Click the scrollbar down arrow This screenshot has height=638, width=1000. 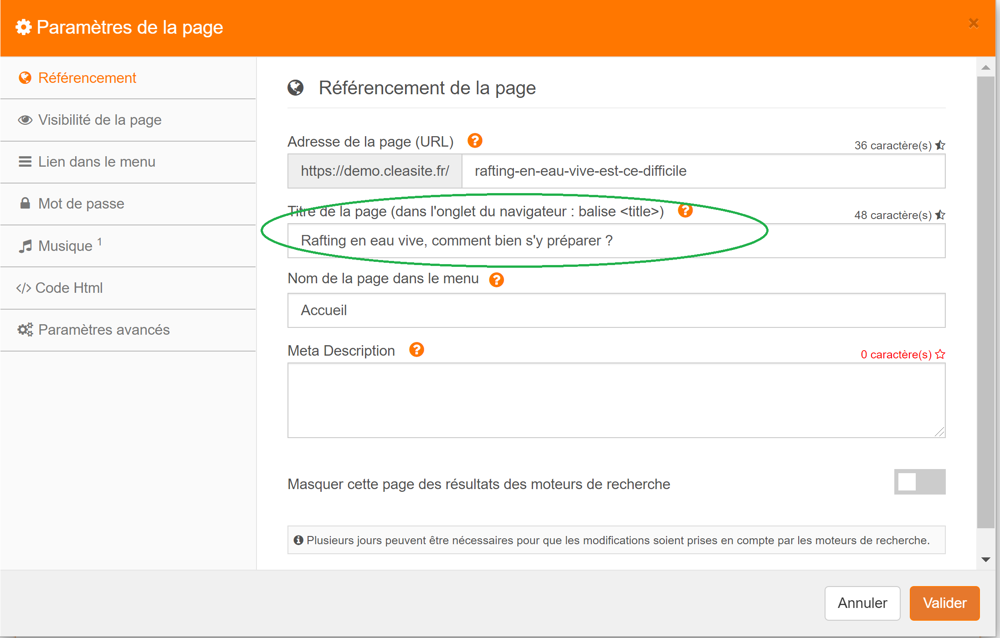coord(986,560)
